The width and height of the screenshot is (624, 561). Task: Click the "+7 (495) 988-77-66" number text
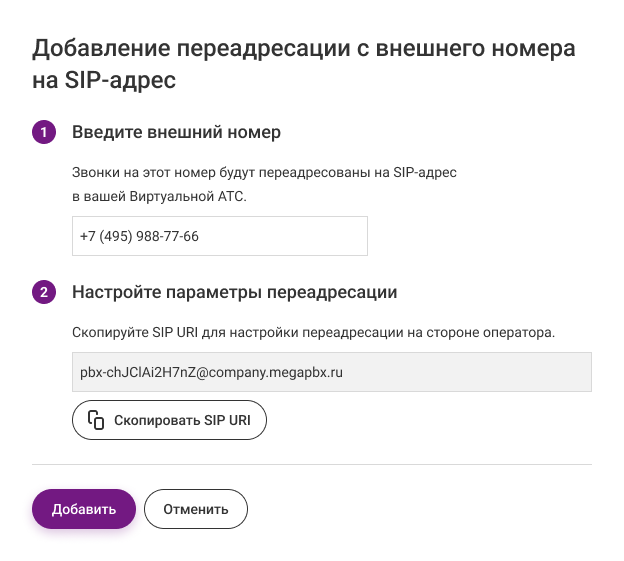tap(139, 237)
